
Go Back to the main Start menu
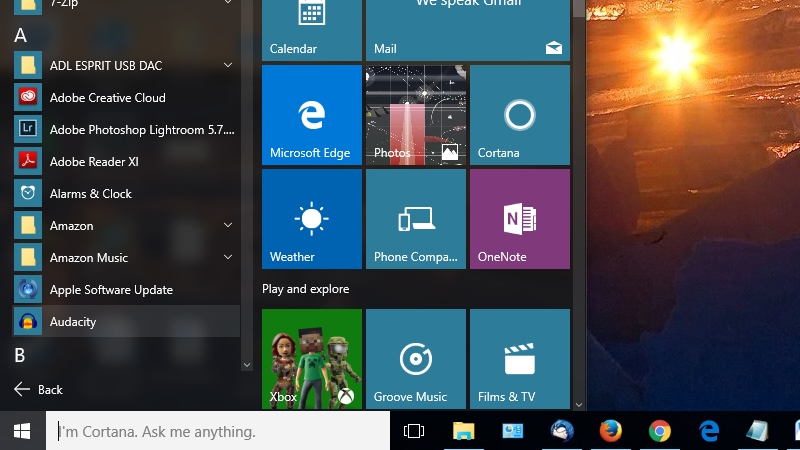pyautogui.click(x=38, y=389)
